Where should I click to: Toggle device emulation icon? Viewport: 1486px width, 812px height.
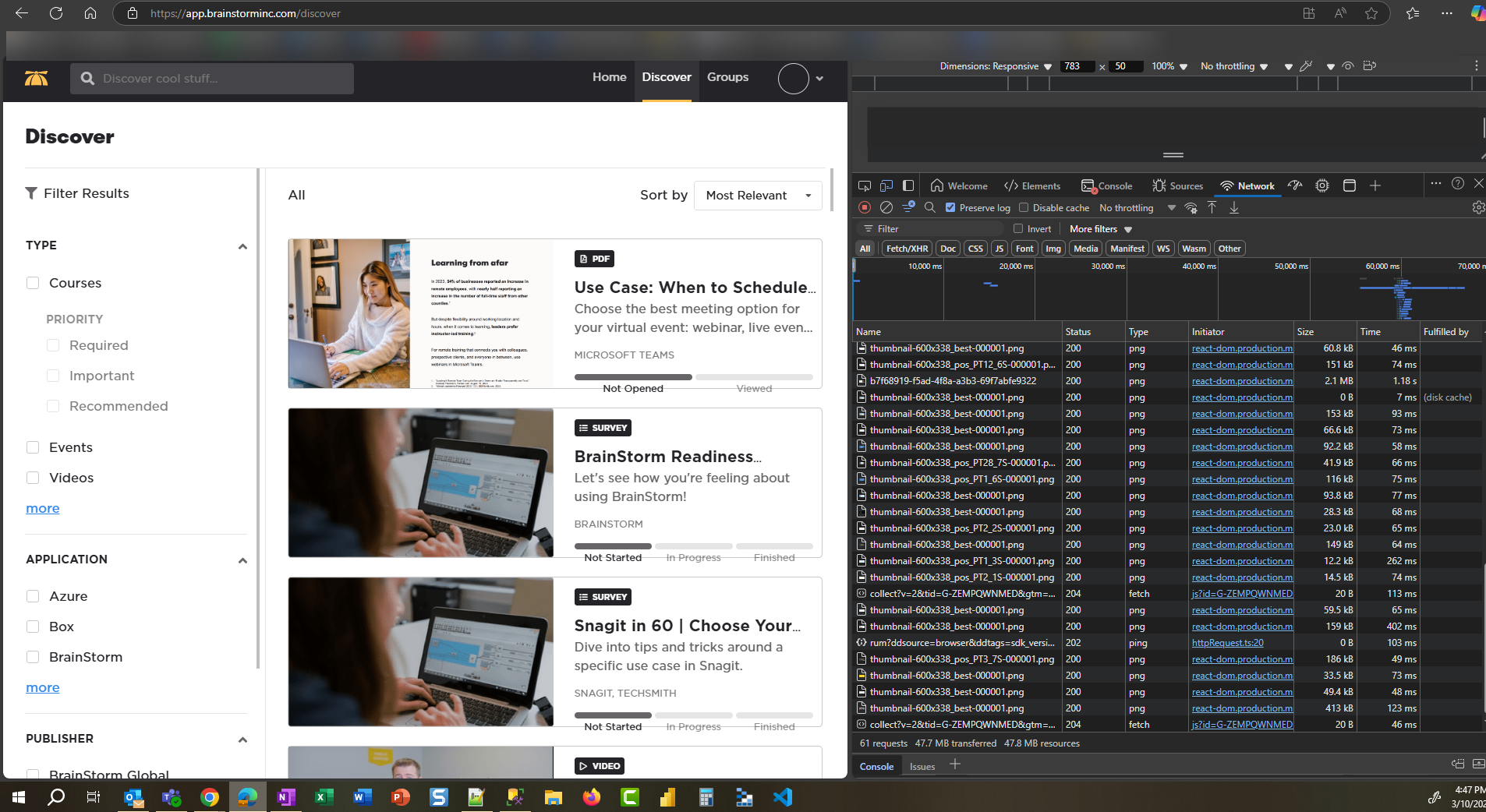click(x=886, y=185)
